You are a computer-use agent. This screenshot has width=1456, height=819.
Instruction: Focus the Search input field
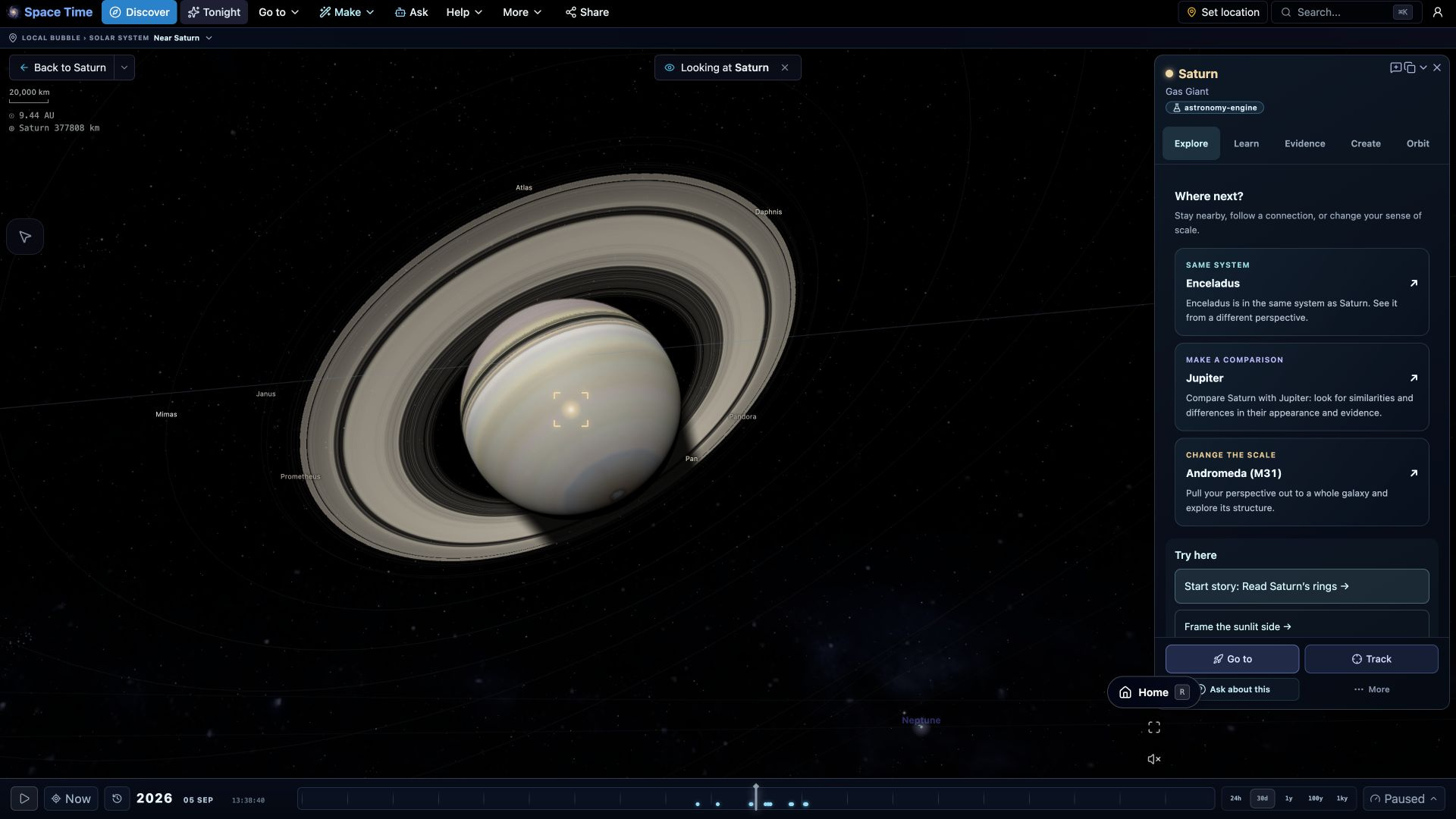click(1346, 12)
